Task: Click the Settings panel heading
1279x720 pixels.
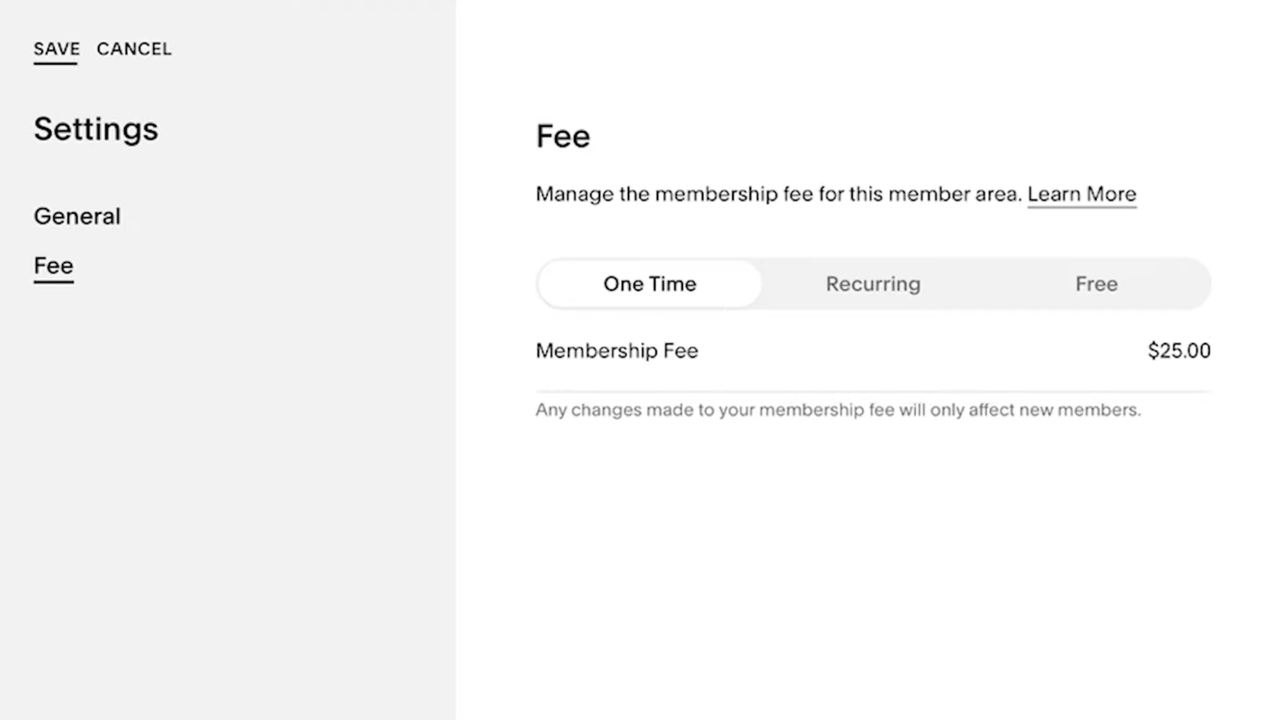Action: click(x=96, y=129)
